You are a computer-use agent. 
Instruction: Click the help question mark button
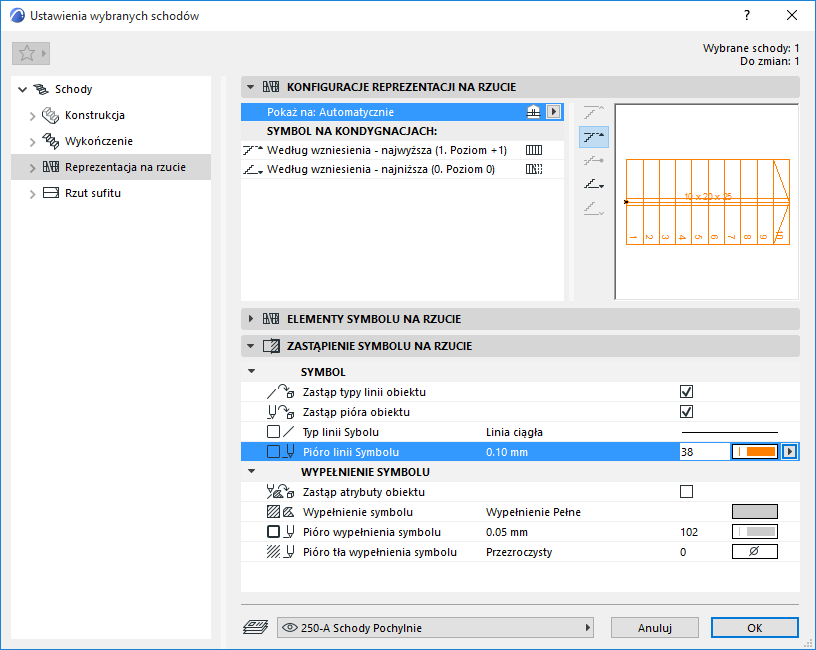coord(747,16)
